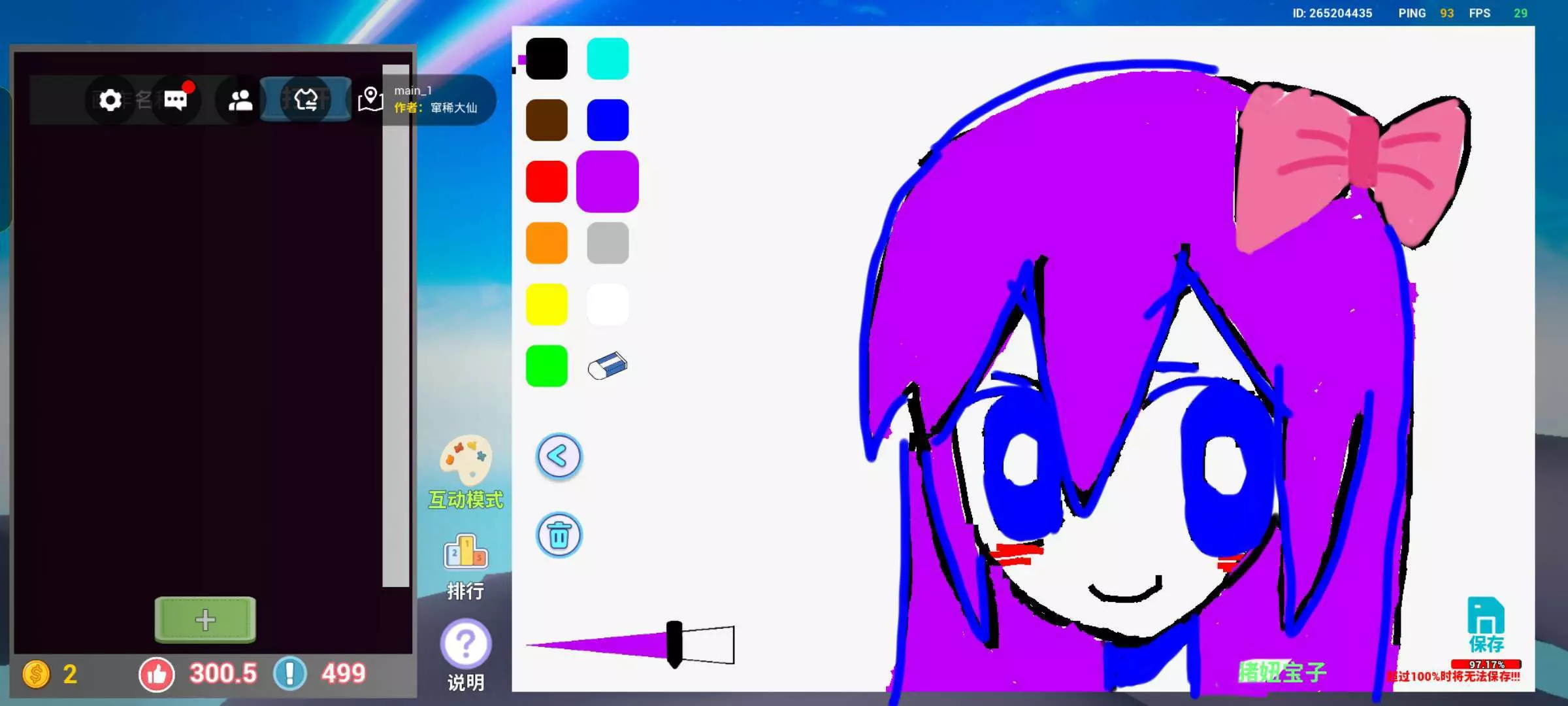Open the settings gear icon
Image resolution: width=1568 pixels, height=706 pixels.
[110, 100]
